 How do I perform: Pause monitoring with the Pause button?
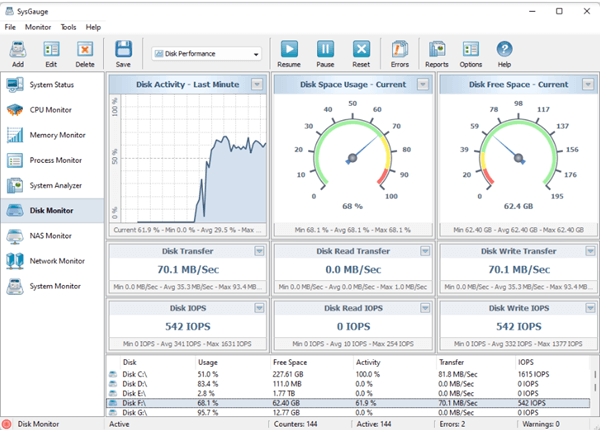click(x=325, y=50)
